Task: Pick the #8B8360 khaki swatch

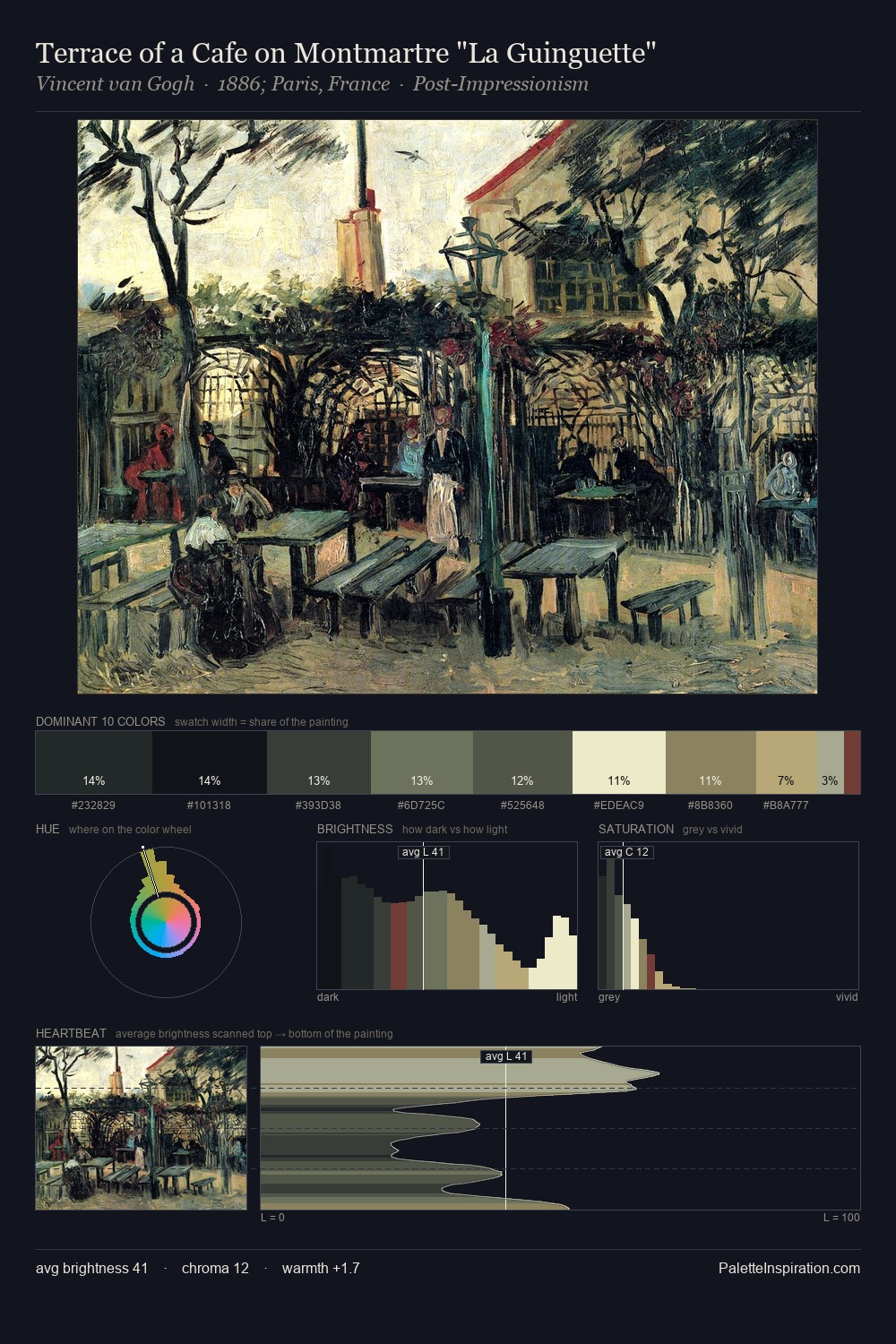Action: pyautogui.click(x=711, y=762)
